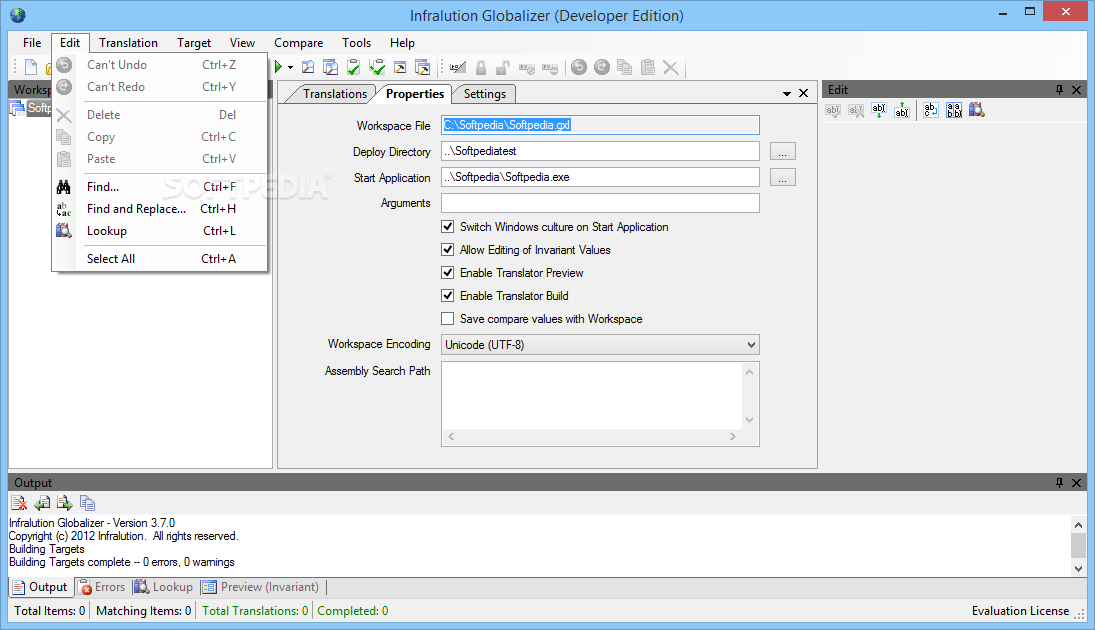Screen dimensions: 1095x630
Task: Browse for Deploy Directory with ellipsis button
Action: tap(782, 152)
